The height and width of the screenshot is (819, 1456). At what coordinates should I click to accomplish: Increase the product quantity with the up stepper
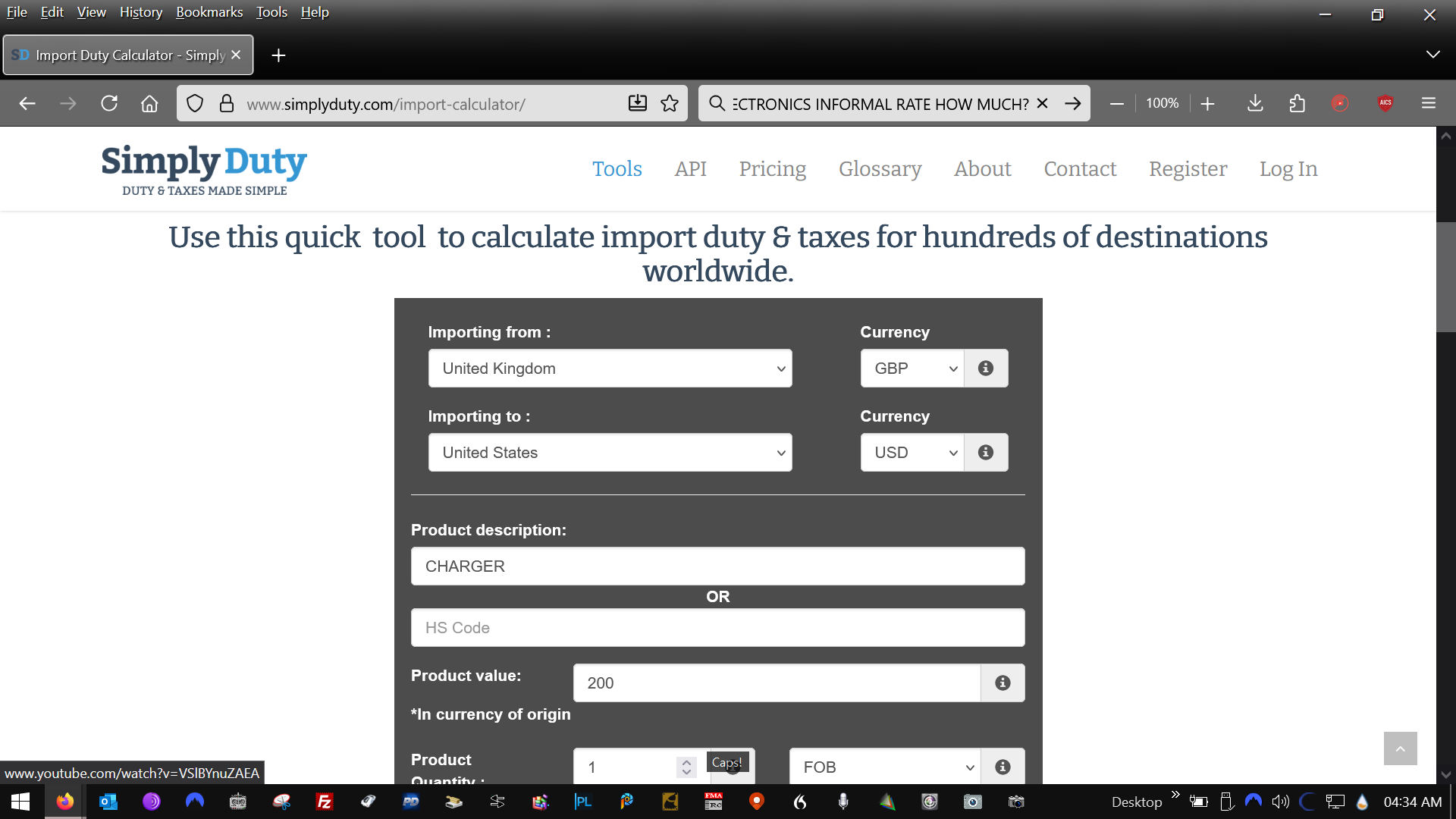tap(686, 762)
